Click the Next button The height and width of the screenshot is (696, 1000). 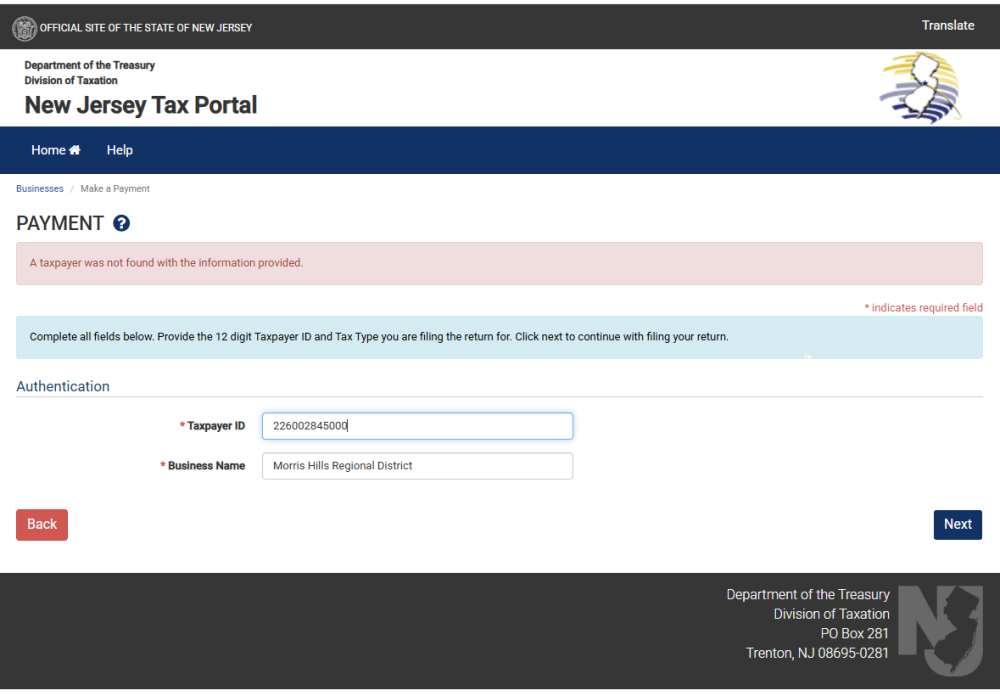[x=957, y=524]
